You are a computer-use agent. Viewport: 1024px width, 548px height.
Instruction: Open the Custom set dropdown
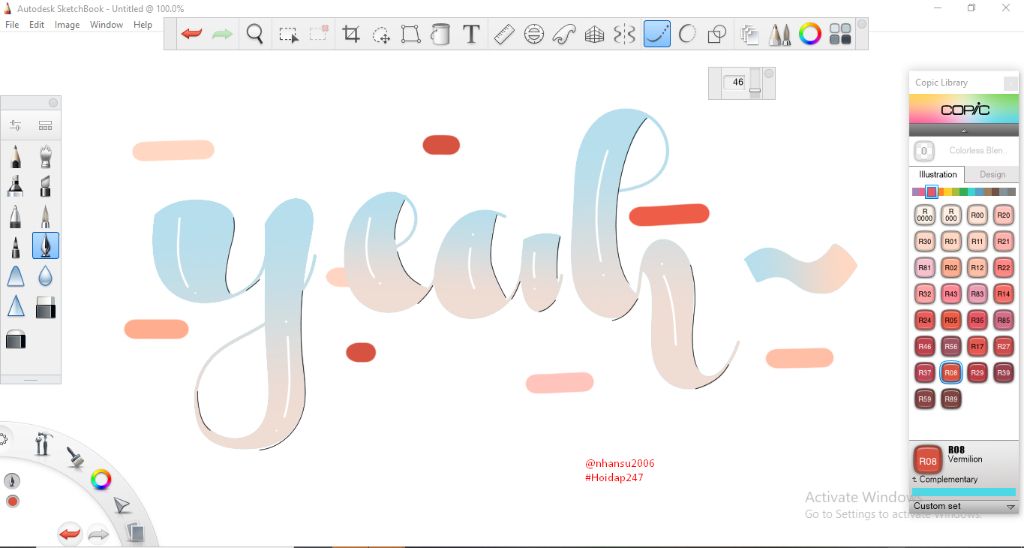point(963,506)
